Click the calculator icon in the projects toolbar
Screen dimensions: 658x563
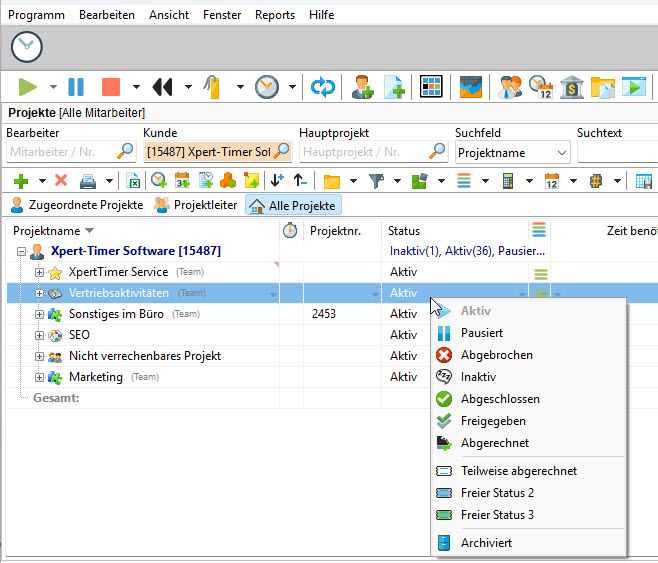[508, 181]
